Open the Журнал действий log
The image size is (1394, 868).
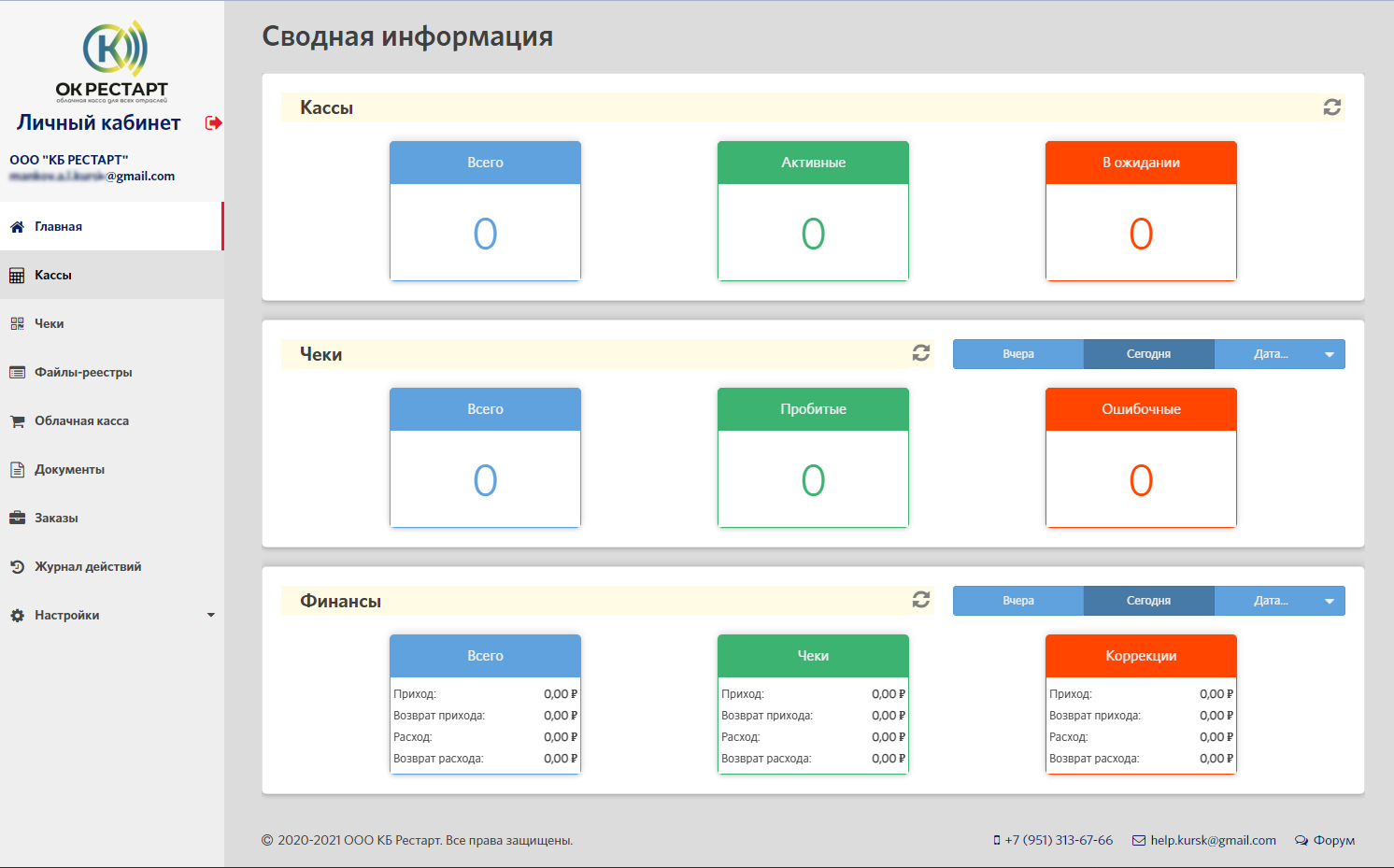pyautogui.click(x=88, y=566)
